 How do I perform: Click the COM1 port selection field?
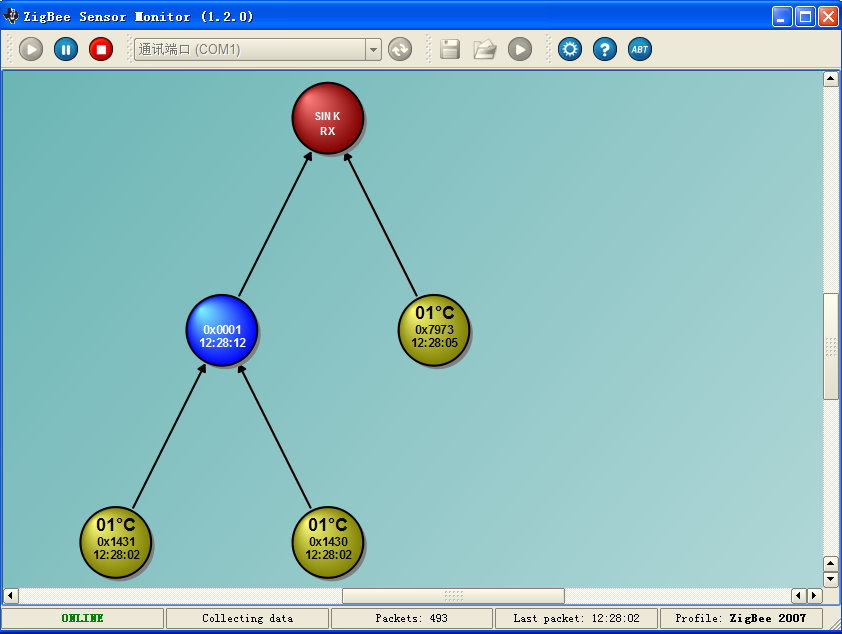[249, 49]
